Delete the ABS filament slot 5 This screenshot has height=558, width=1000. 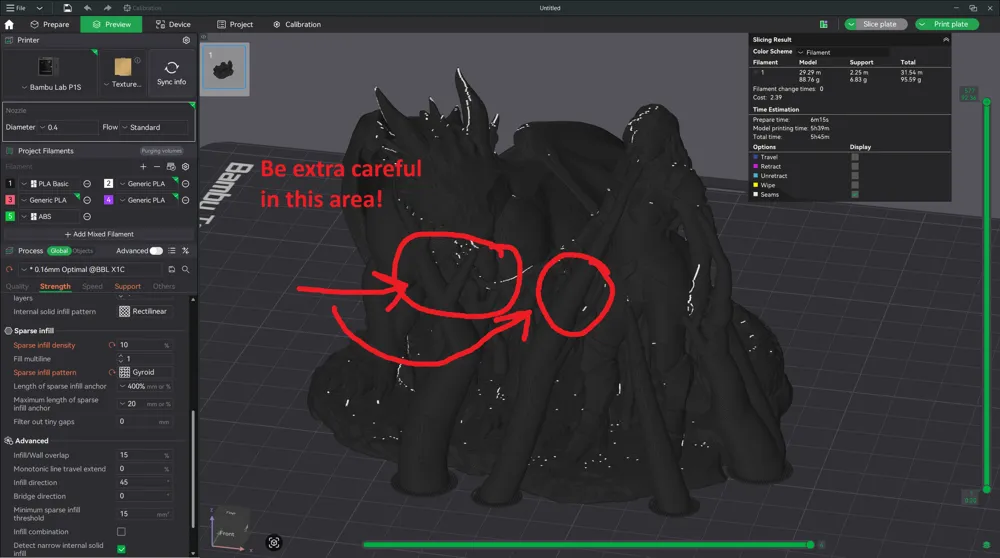tap(87, 217)
